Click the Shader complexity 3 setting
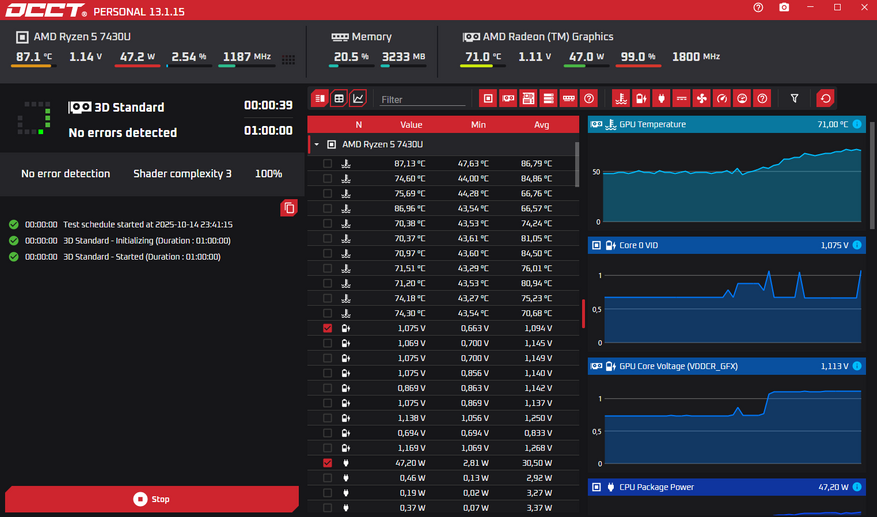 click(182, 173)
